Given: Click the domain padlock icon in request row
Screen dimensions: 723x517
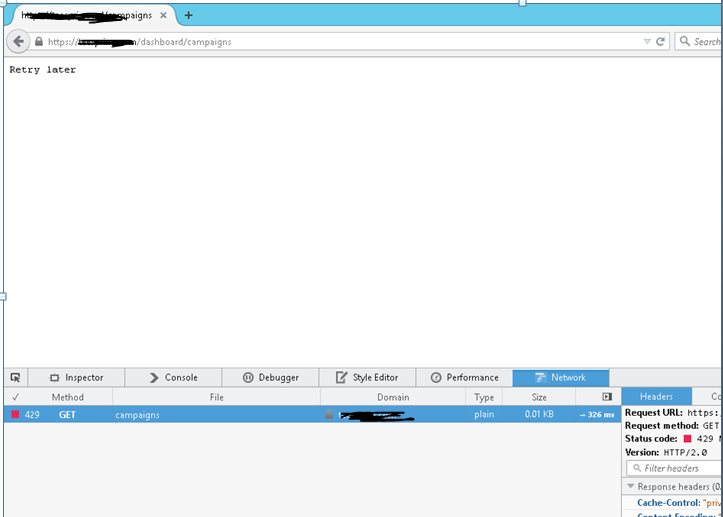Looking at the screenshot, I should 329,414.
